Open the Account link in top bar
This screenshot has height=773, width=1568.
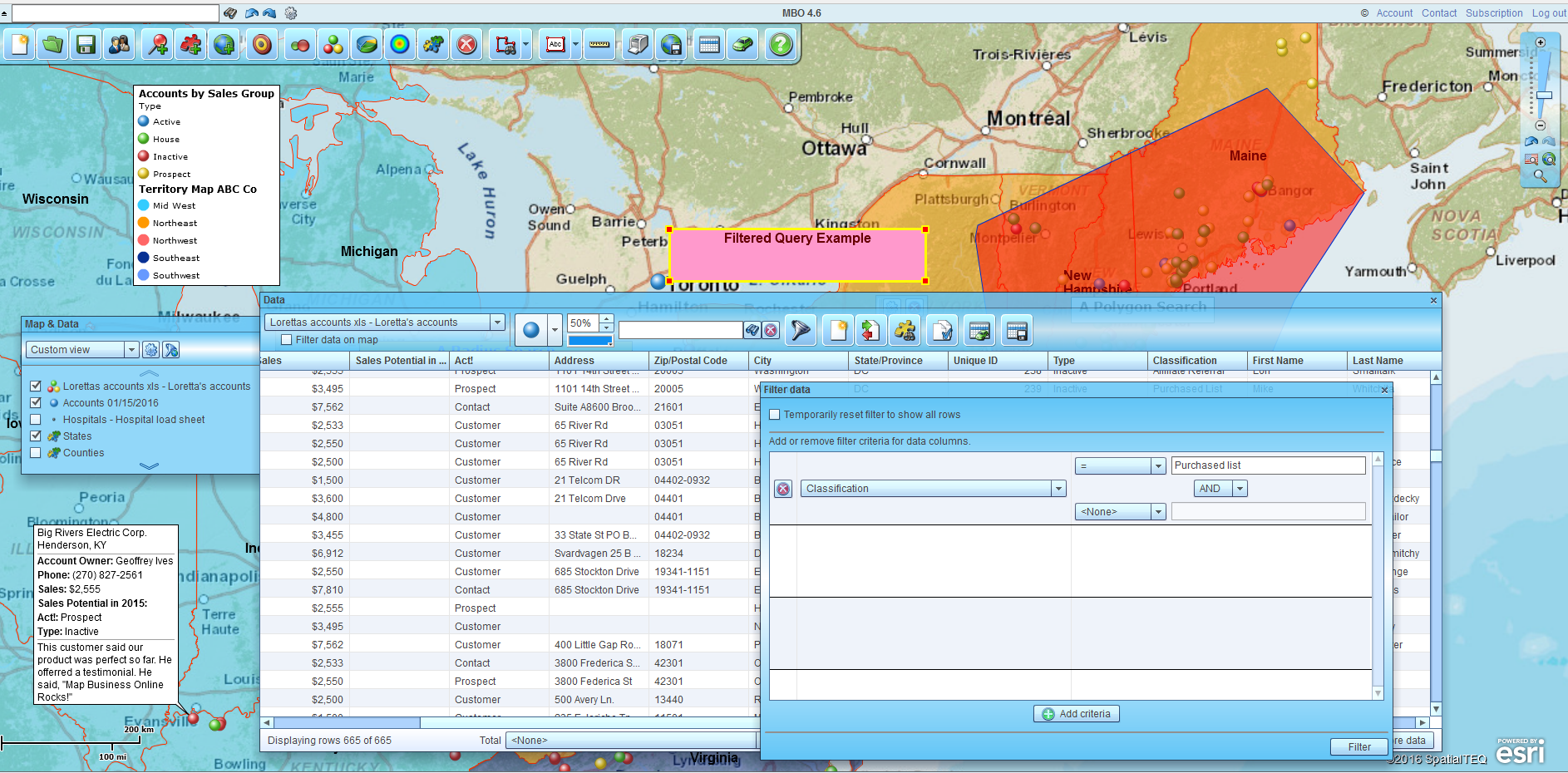point(1394,13)
